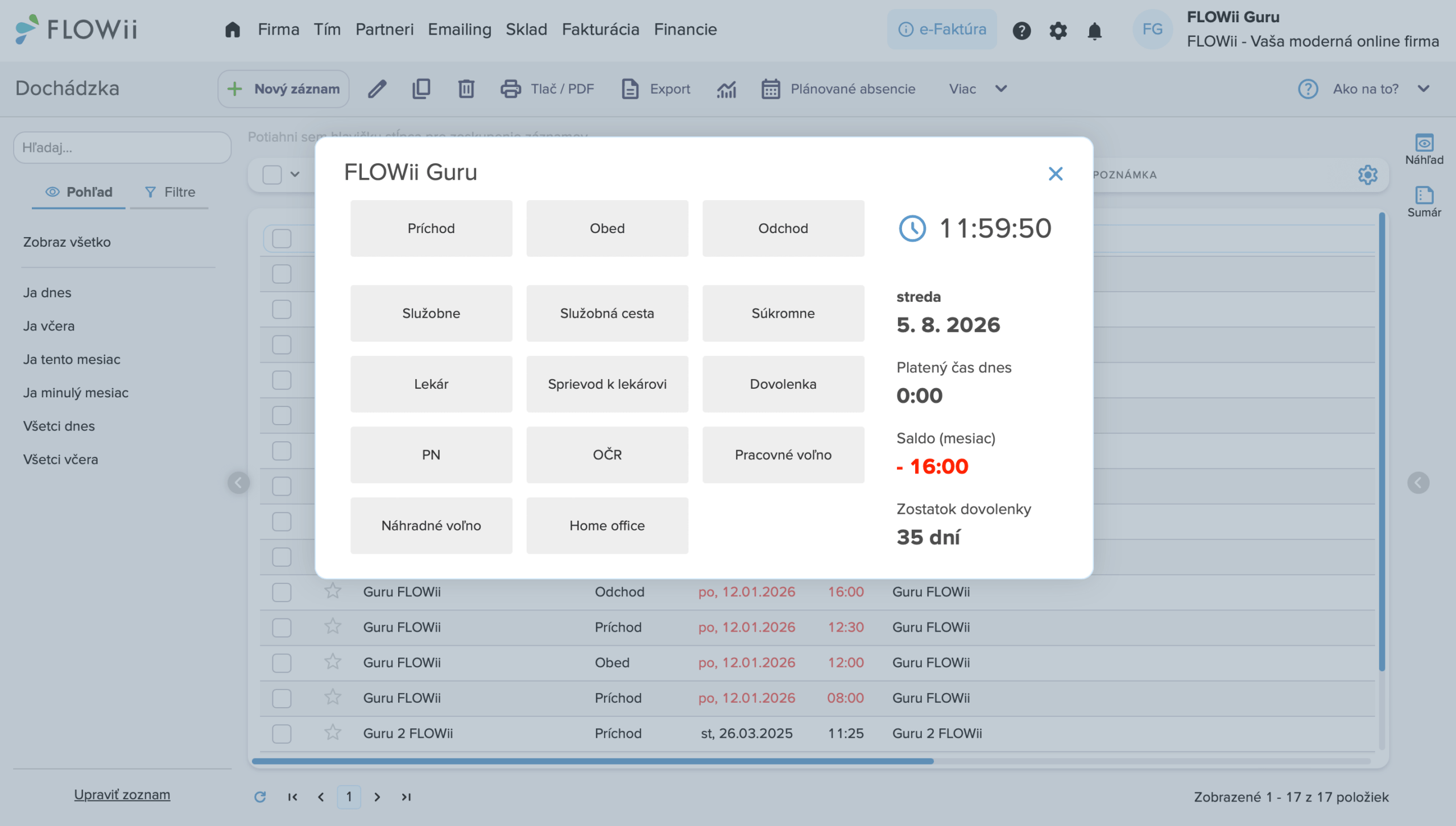This screenshot has height=826, width=1456.
Task: Open the Firma menu
Action: [279, 30]
